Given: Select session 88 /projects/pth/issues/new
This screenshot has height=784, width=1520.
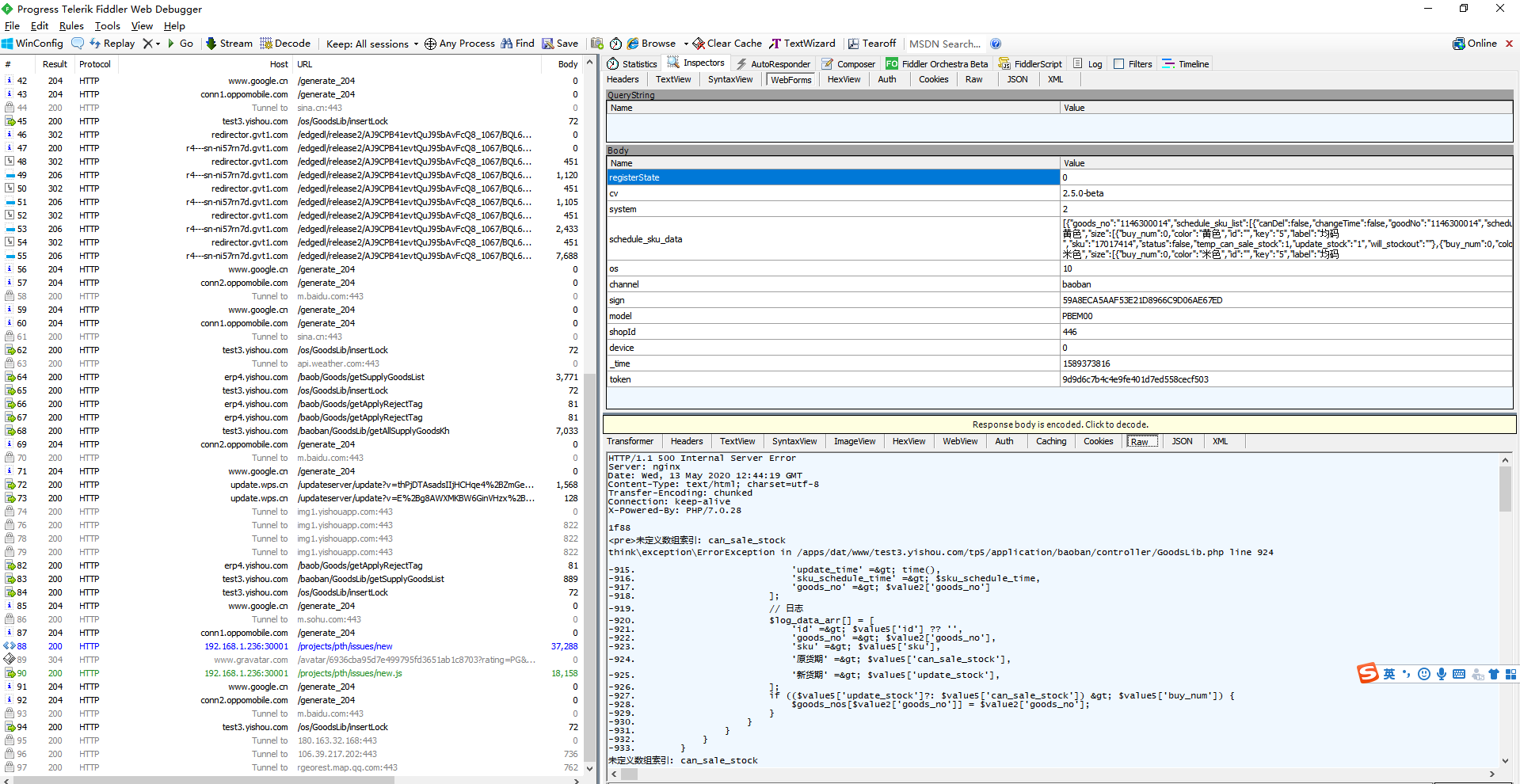Looking at the screenshot, I should coord(291,646).
